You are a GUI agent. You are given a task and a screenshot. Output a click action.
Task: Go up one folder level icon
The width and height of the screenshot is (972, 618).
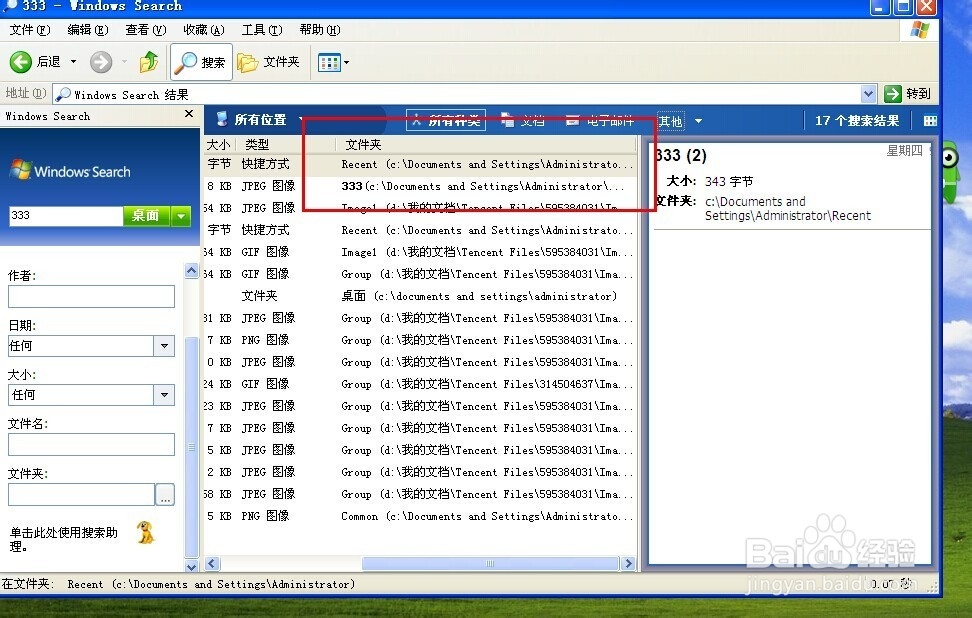click(149, 62)
